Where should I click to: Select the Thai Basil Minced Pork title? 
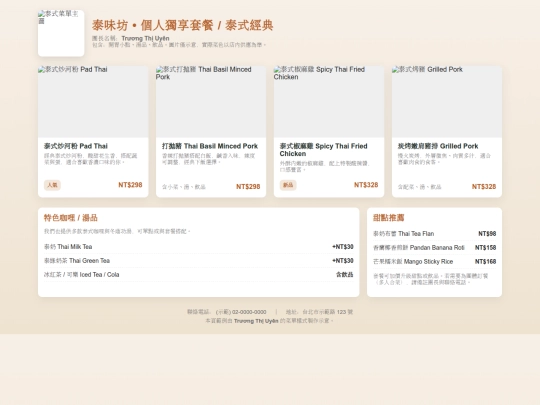point(210,146)
